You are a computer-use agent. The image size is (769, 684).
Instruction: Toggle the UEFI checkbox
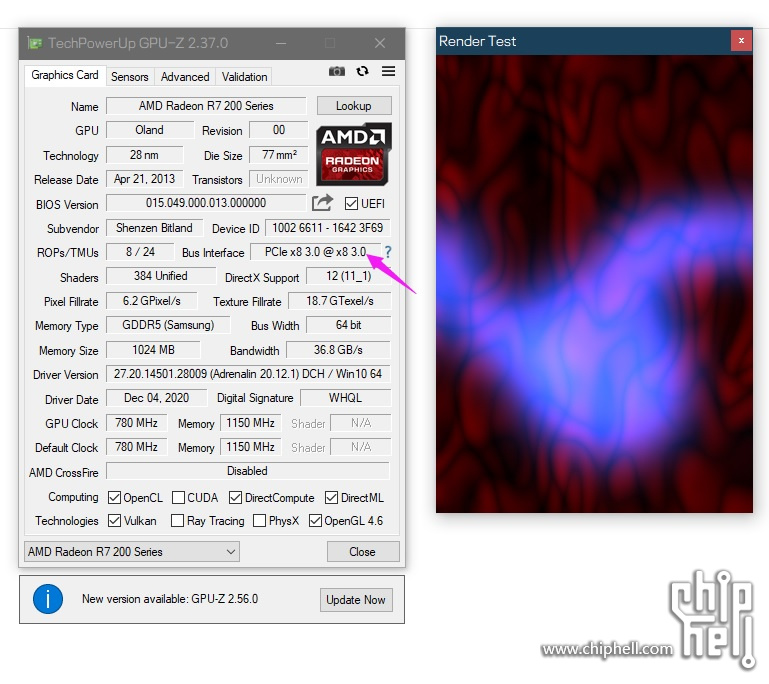point(351,203)
